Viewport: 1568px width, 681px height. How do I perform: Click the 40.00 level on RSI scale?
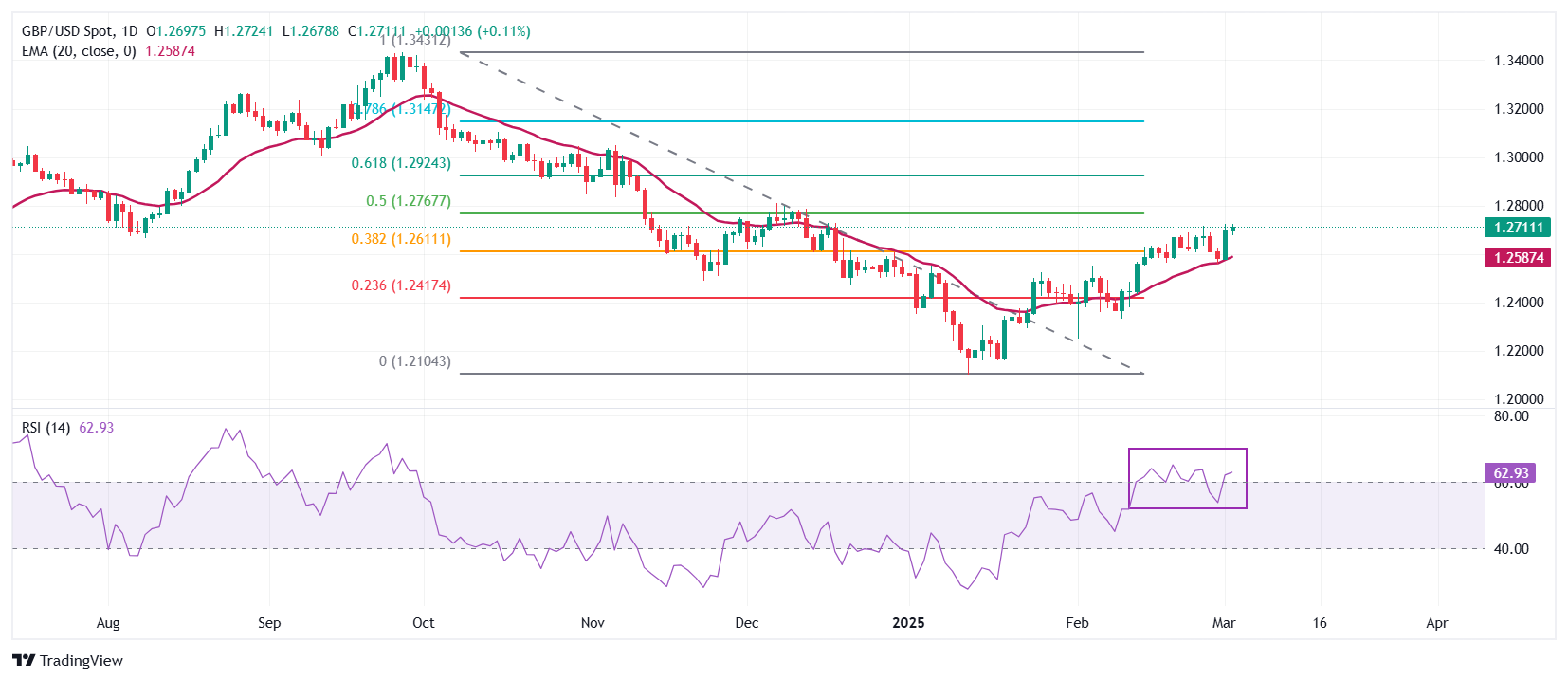point(1511,549)
